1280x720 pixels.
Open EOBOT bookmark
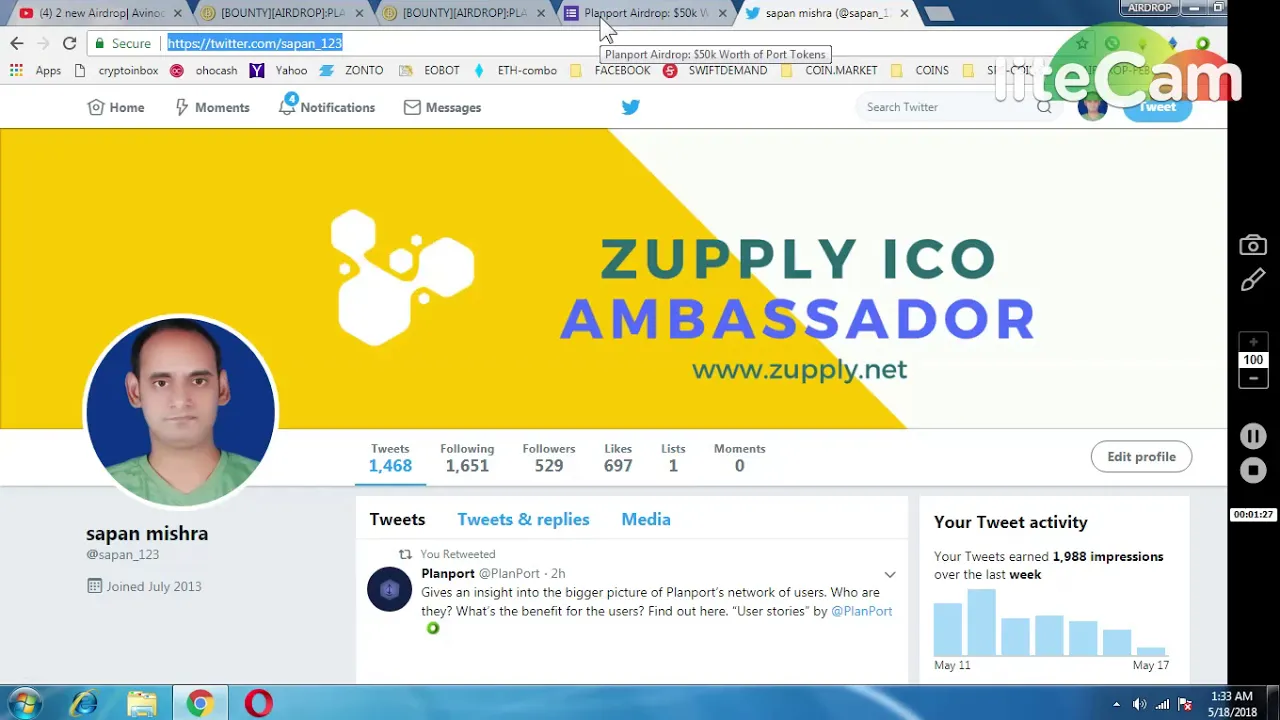pyautogui.click(x=429, y=70)
